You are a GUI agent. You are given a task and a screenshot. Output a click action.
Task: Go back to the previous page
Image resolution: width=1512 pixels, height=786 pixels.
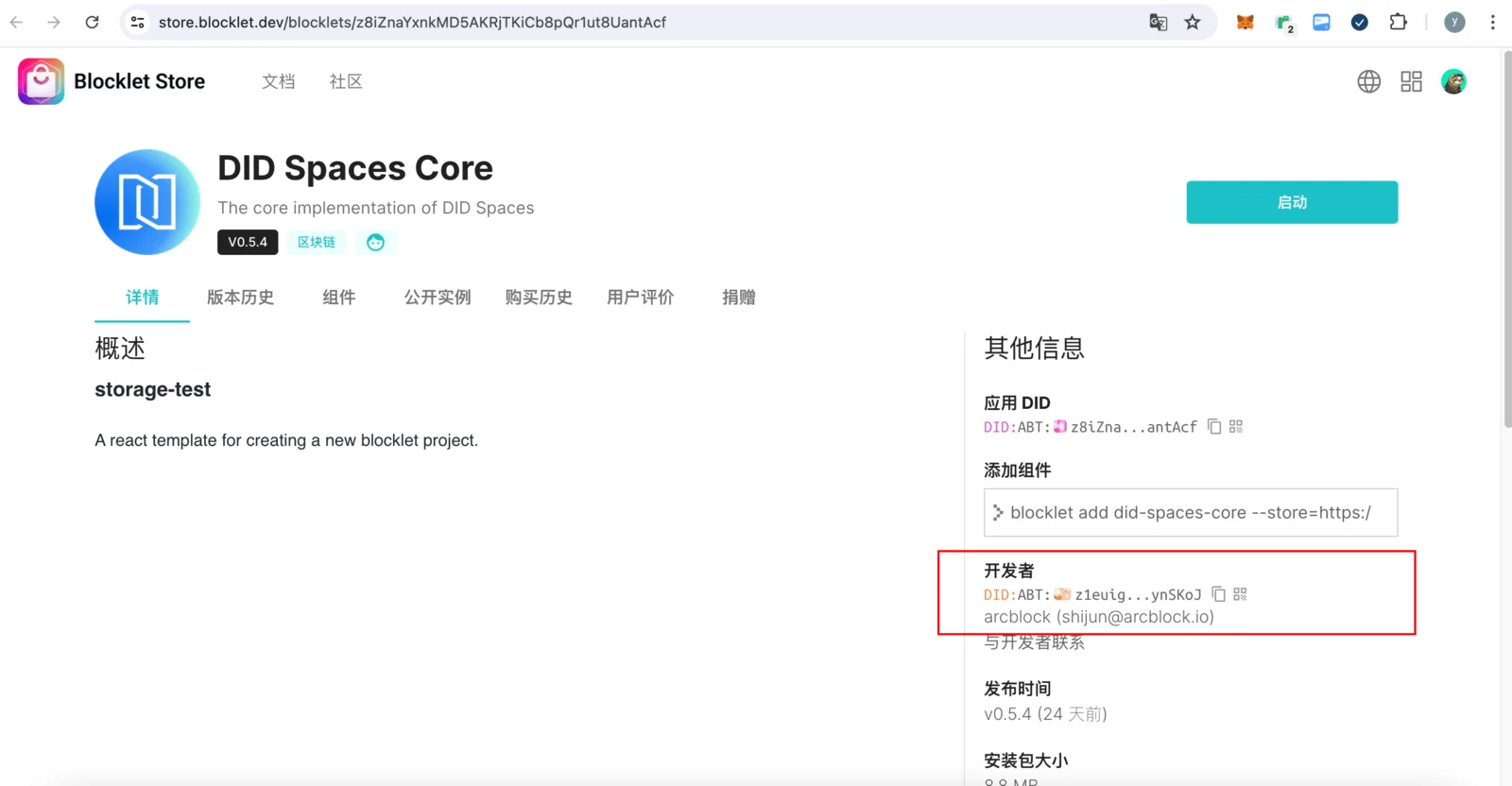(x=16, y=22)
